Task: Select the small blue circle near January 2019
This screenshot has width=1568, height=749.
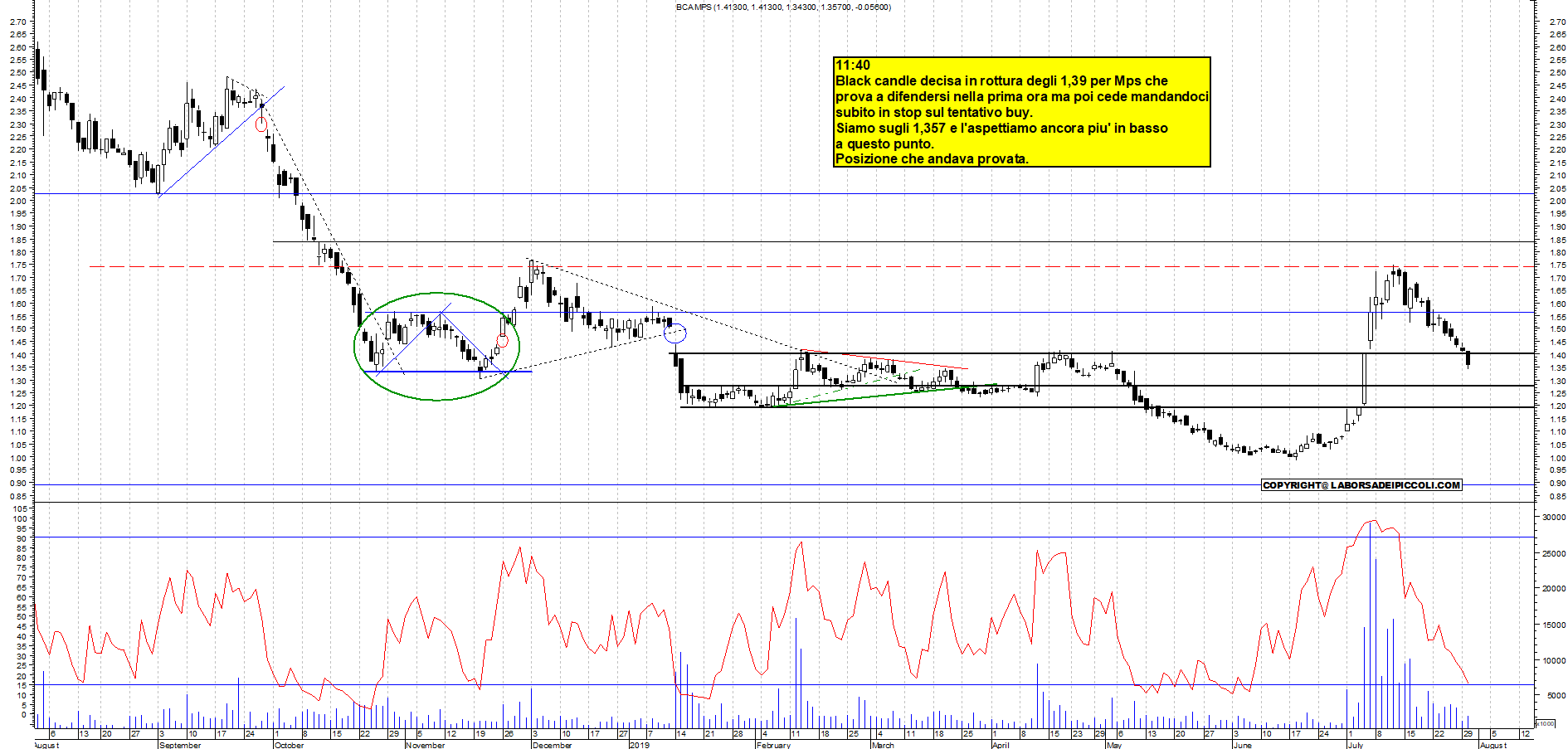Action: pos(675,334)
